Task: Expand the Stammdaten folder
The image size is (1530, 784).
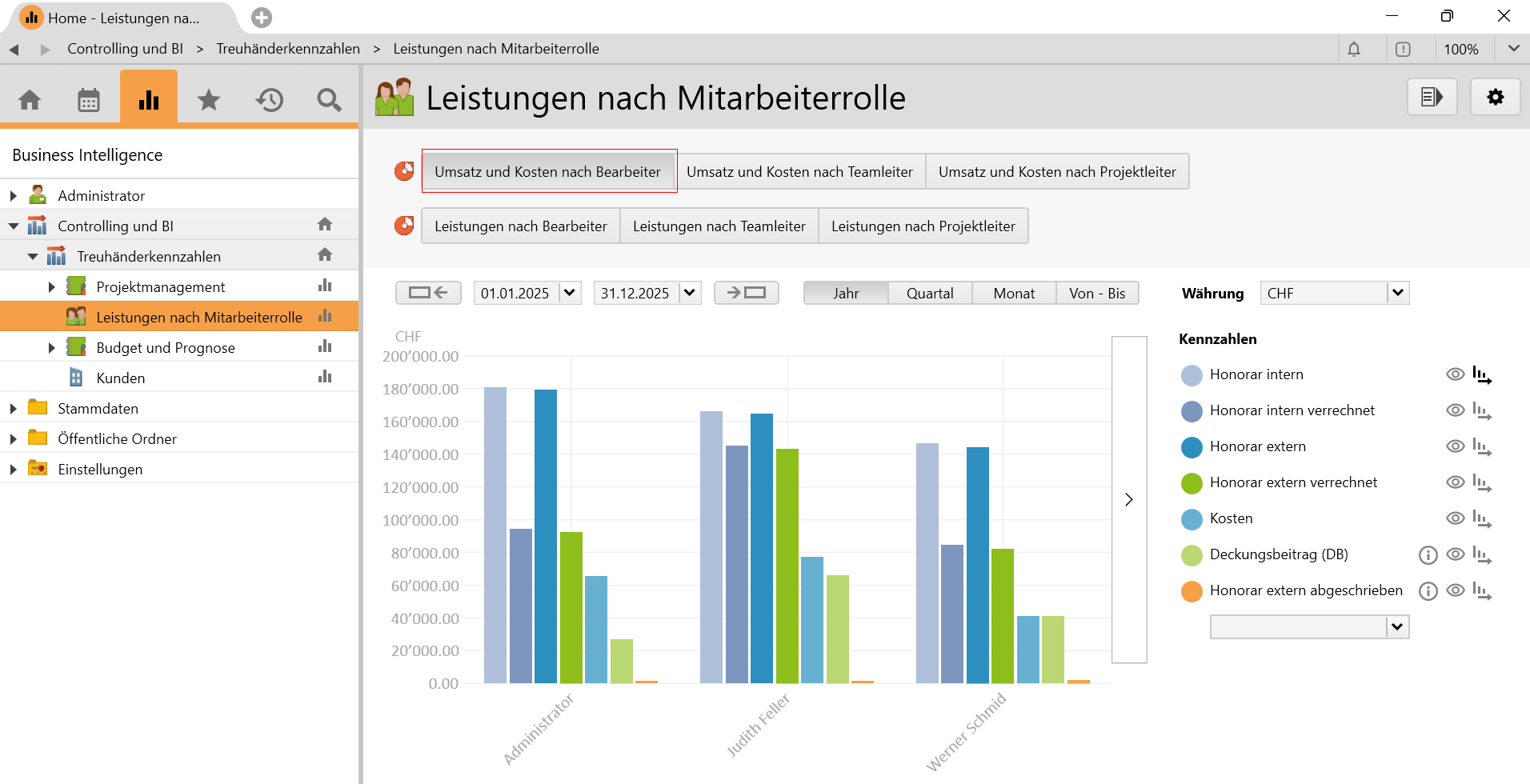Action: pos(14,409)
